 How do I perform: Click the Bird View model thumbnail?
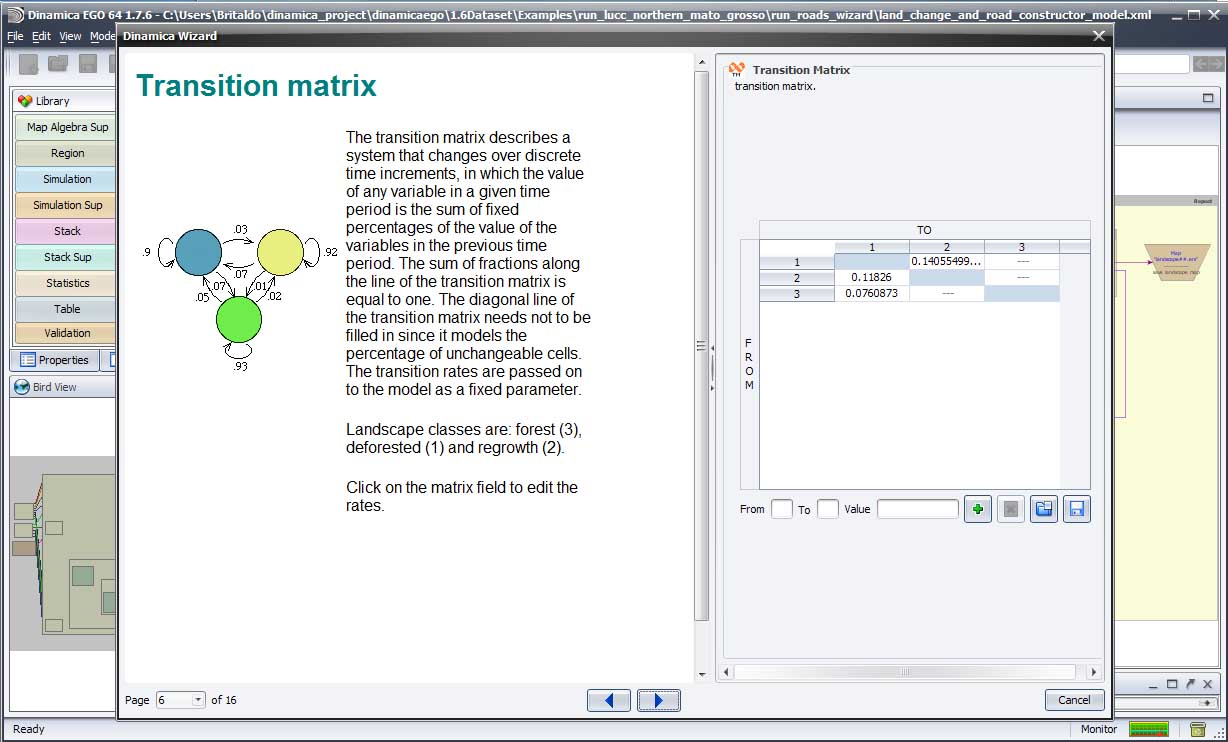(x=65, y=553)
